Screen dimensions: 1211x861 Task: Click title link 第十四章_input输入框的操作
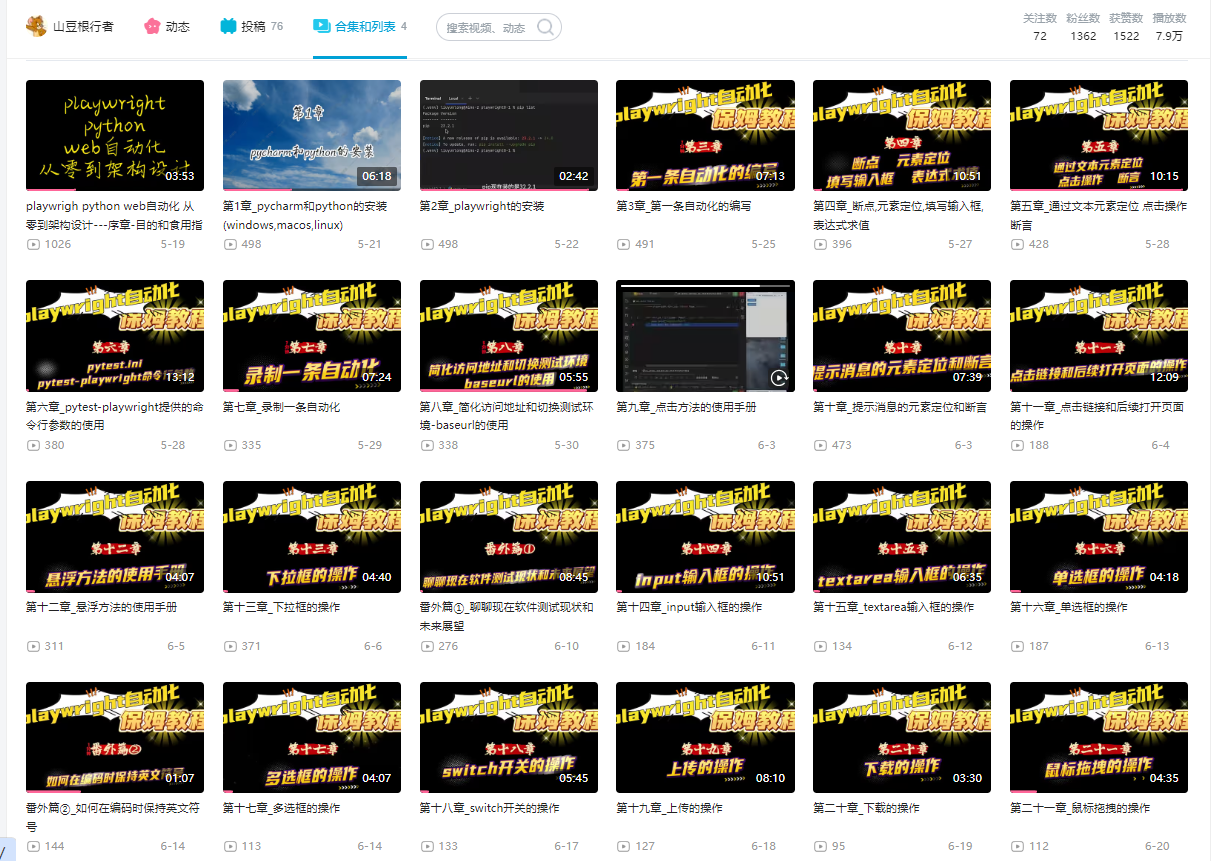[x=690, y=607]
